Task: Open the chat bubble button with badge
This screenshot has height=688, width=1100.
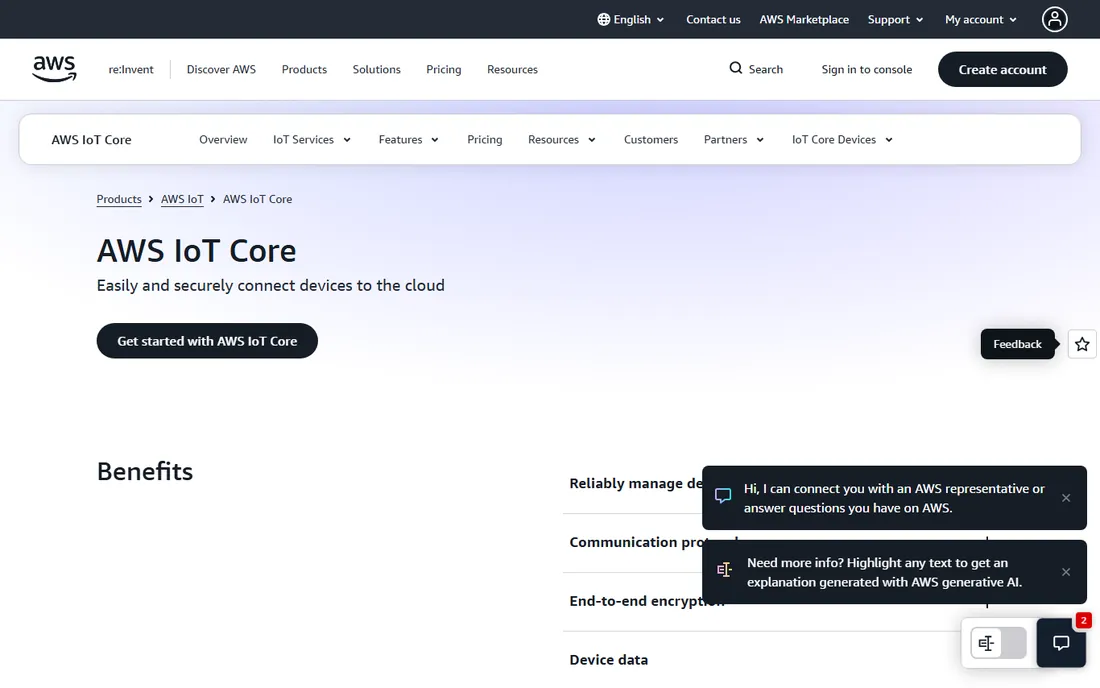Action: tap(1061, 642)
